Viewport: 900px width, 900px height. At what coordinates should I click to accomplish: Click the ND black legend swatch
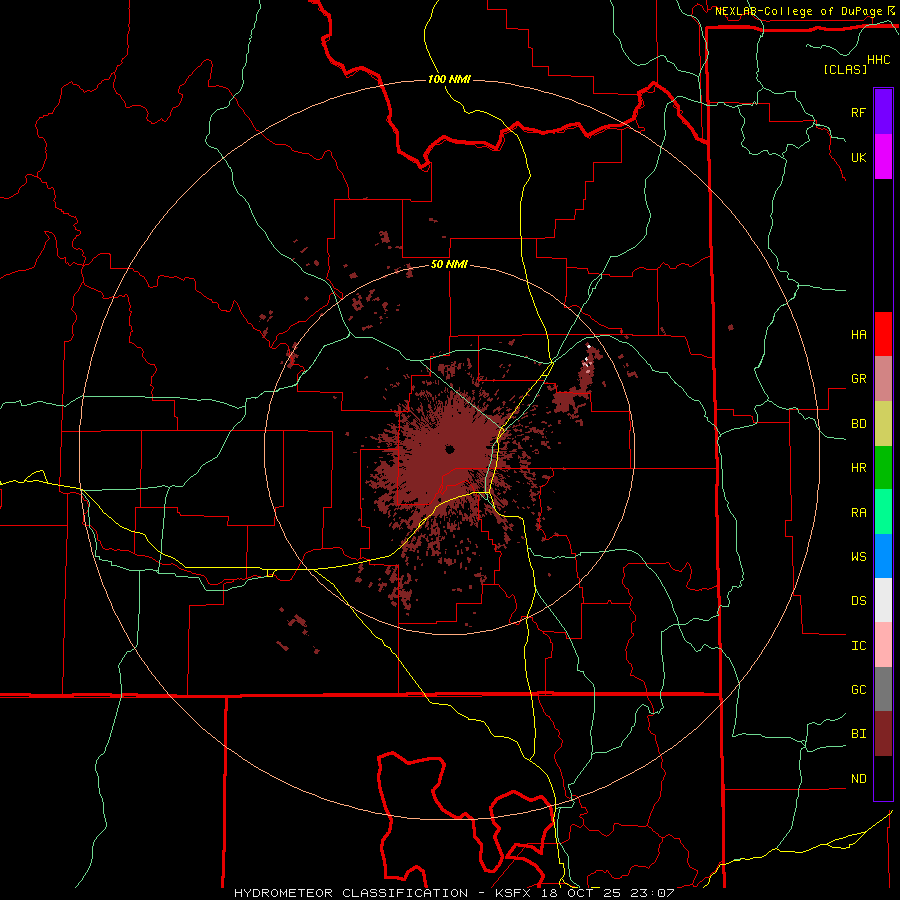tap(883, 778)
